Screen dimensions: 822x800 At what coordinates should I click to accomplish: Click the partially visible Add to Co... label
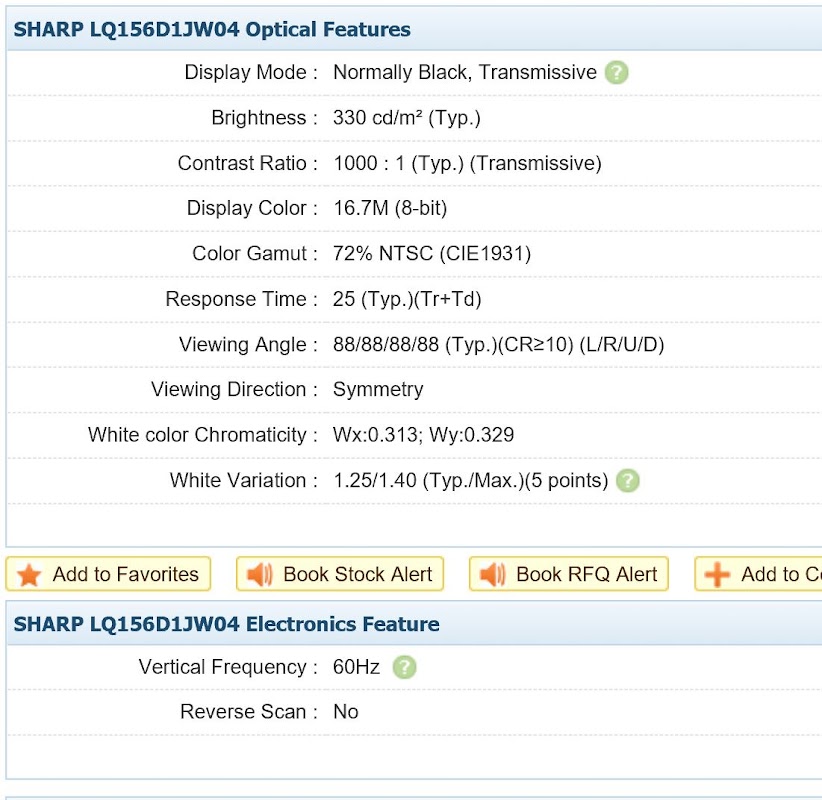click(x=781, y=574)
